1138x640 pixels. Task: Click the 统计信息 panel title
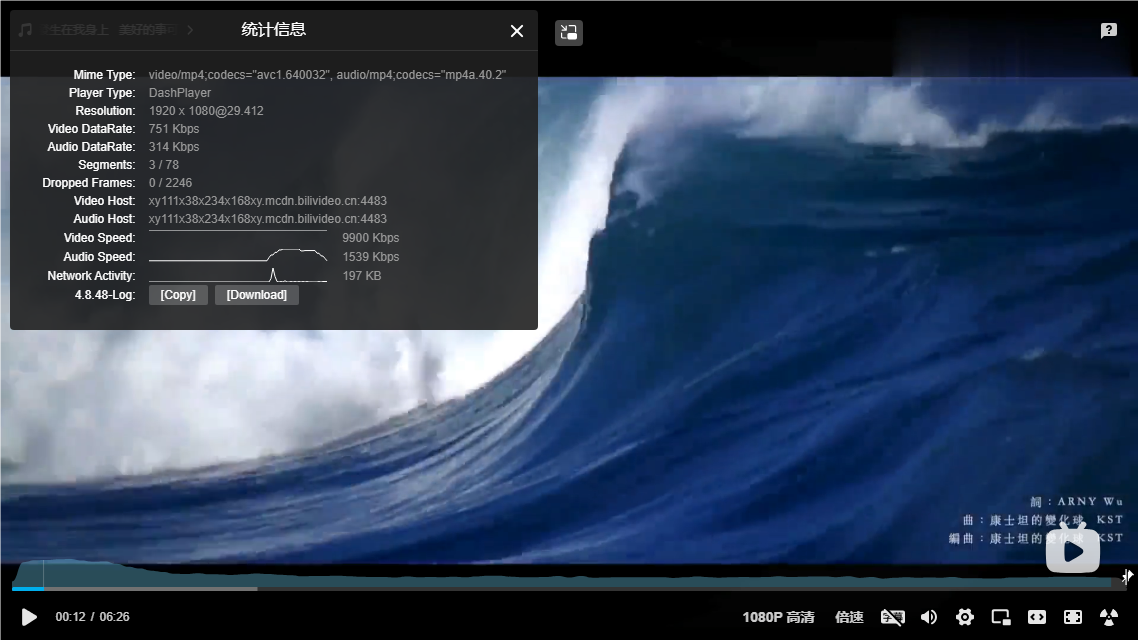coord(274,30)
